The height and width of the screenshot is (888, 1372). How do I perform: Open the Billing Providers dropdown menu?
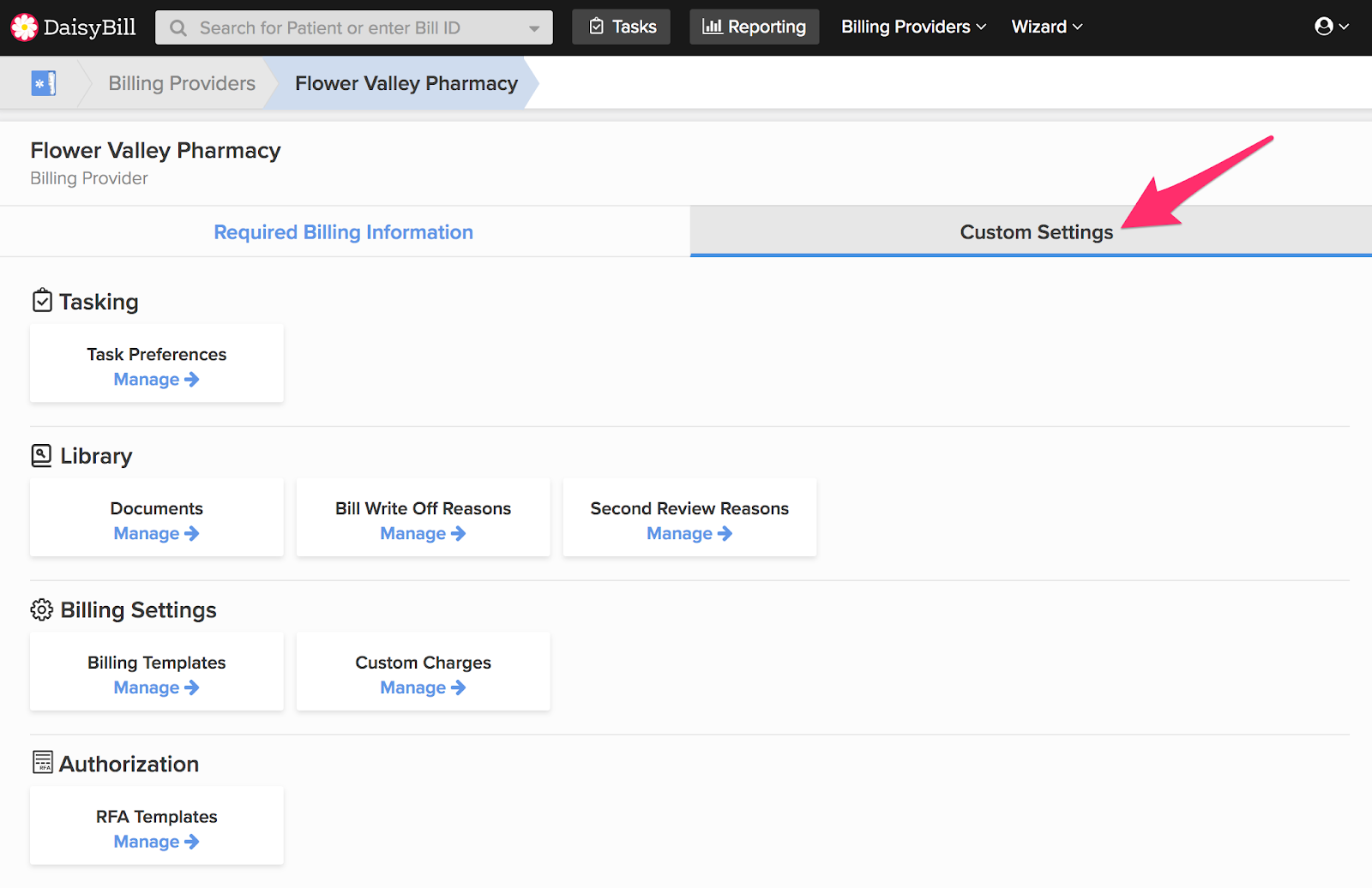click(x=913, y=27)
